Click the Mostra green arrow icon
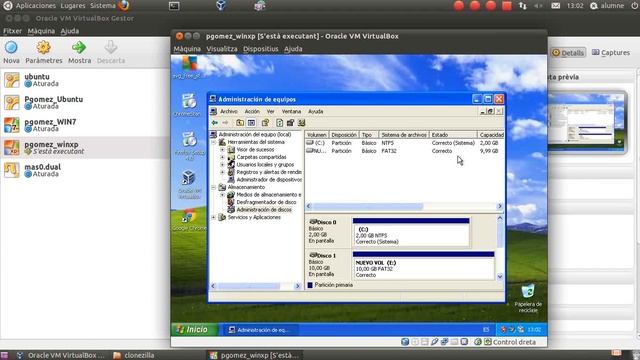640x360 pixels. tap(79, 48)
